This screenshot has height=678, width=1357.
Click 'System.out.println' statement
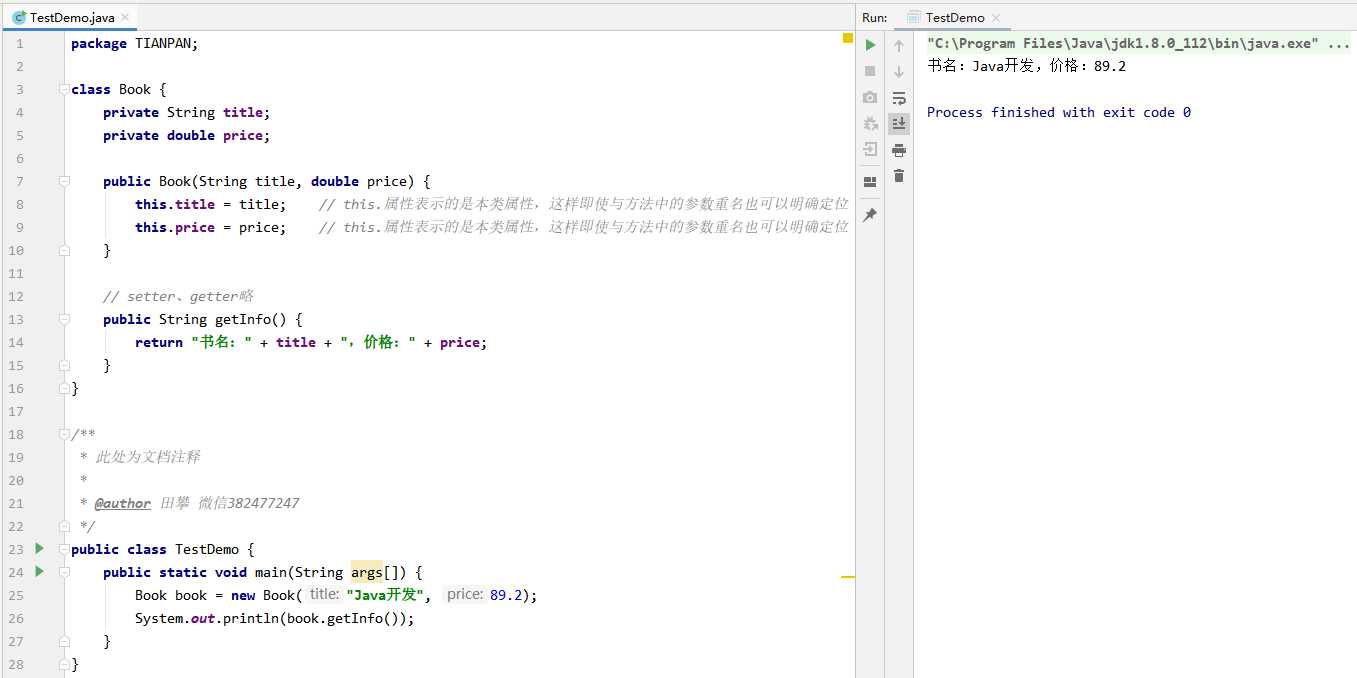pos(274,618)
